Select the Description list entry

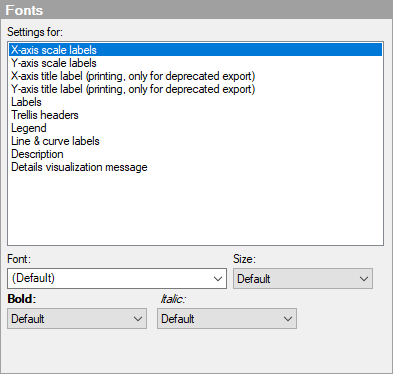[195, 154]
